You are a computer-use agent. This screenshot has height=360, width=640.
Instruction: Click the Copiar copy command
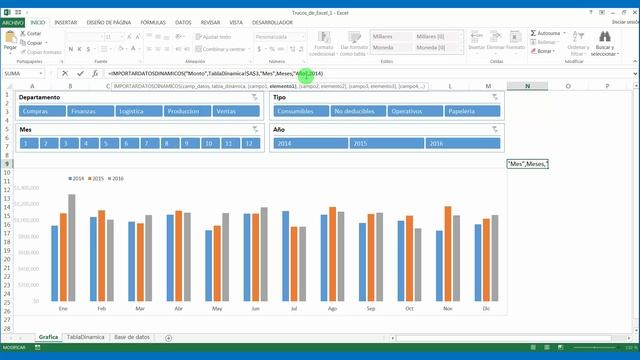[31, 43]
